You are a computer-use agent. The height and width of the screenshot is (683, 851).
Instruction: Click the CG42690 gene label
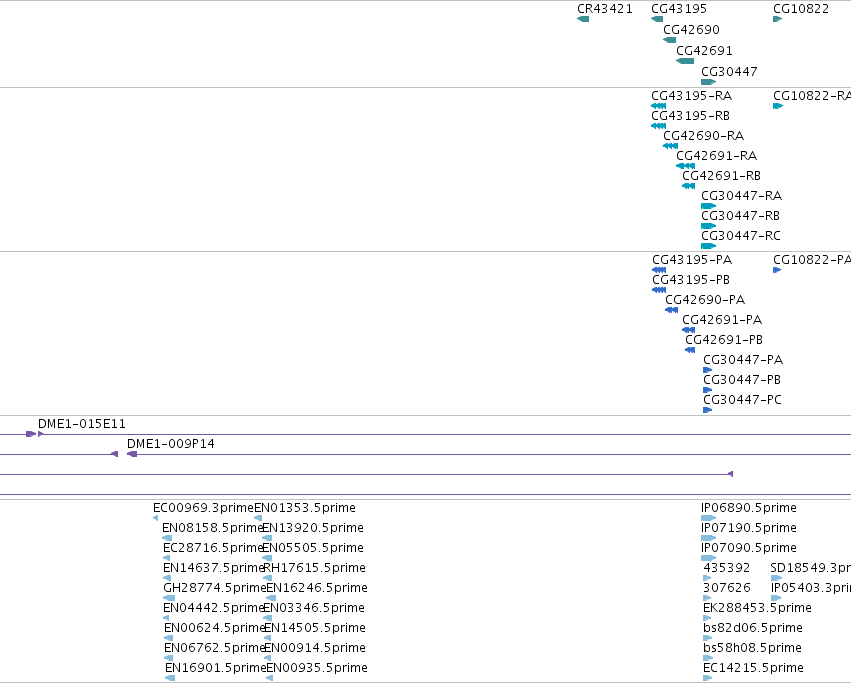(691, 30)
